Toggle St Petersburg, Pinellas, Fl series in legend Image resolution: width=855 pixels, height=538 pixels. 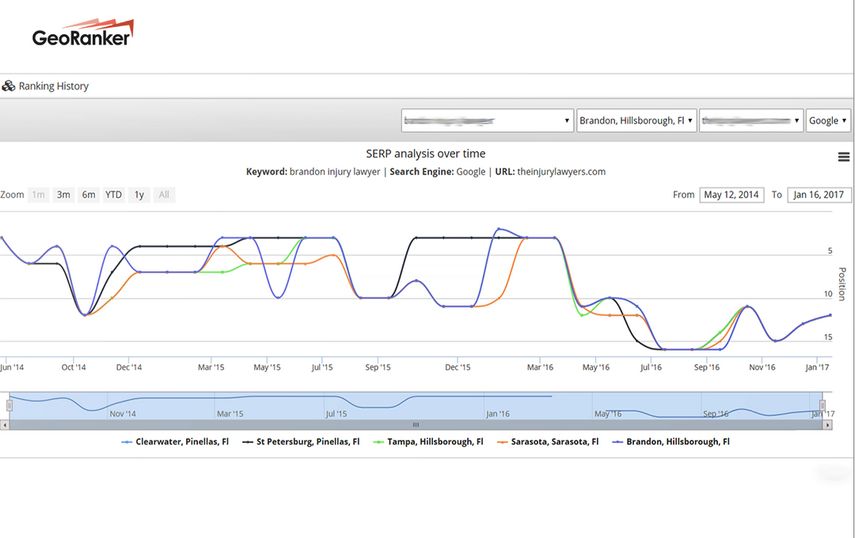click(x=301, y=442)
